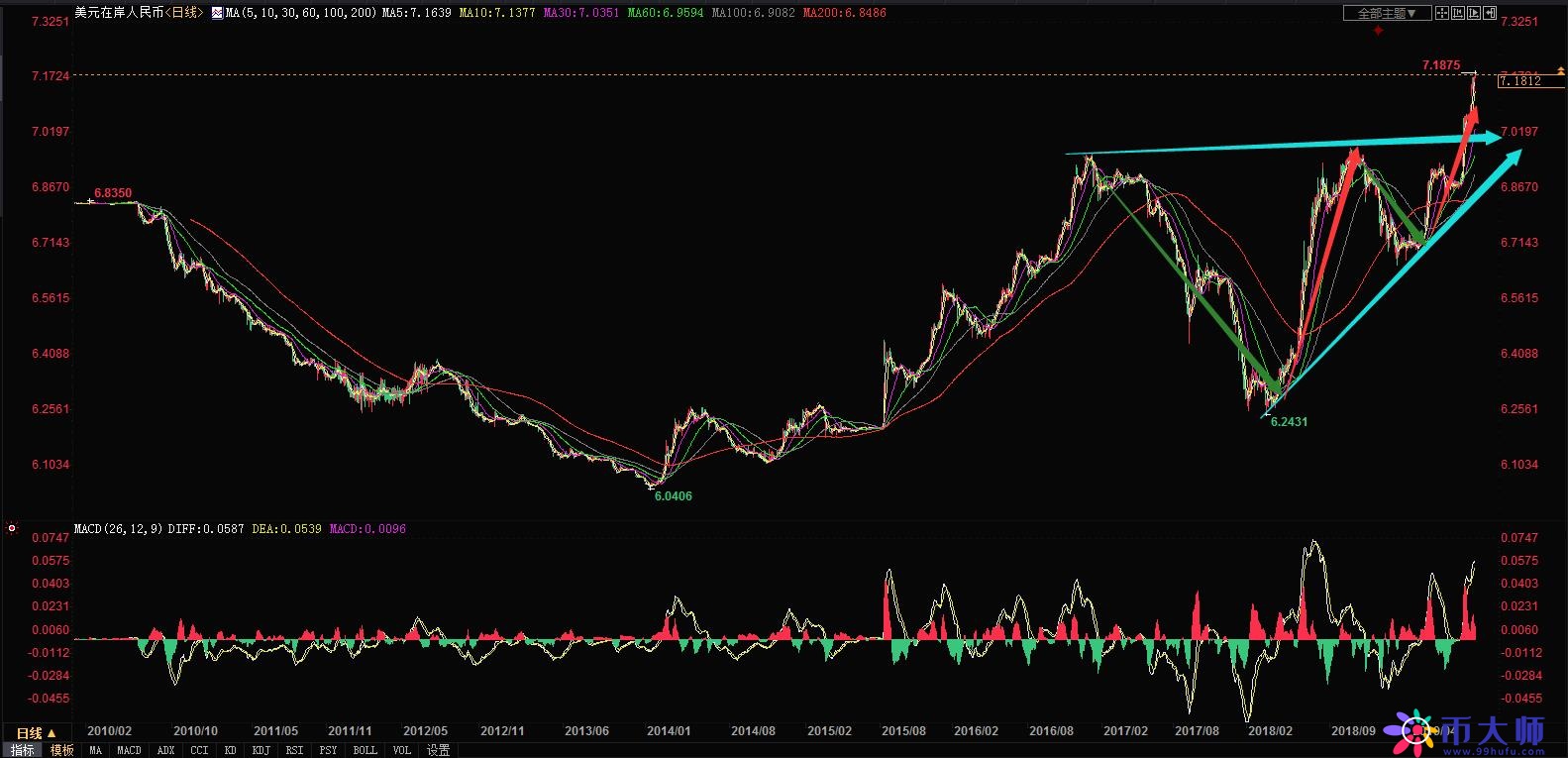Click the jump-to-start chart icon
This screenshot has height=758, width=1568.
1458,13
